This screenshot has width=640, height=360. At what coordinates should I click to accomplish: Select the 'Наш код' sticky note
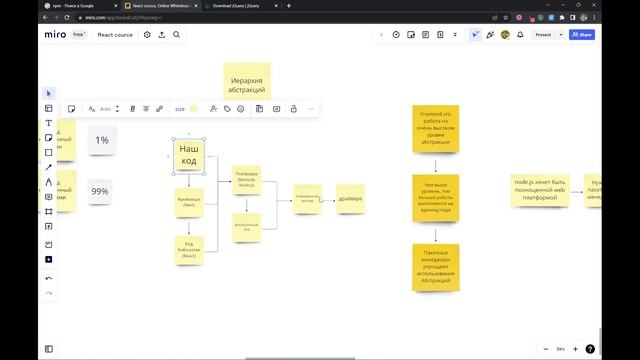[x=189, y=155]
